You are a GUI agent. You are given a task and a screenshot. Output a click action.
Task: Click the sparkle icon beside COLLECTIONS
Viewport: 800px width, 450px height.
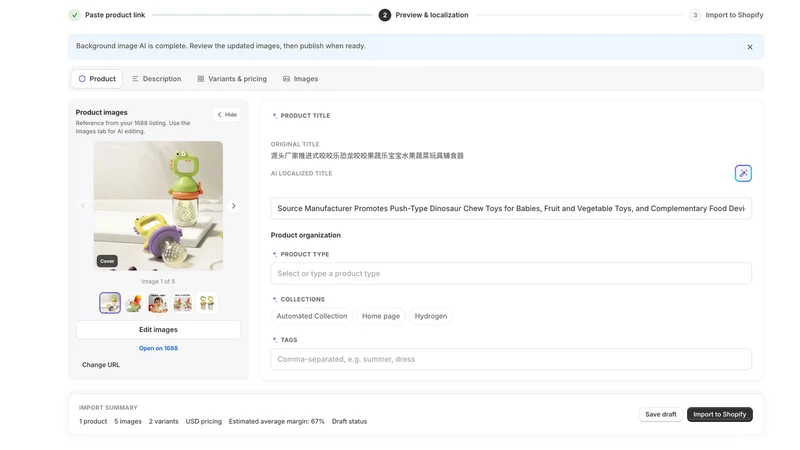(x=274, y=299)
